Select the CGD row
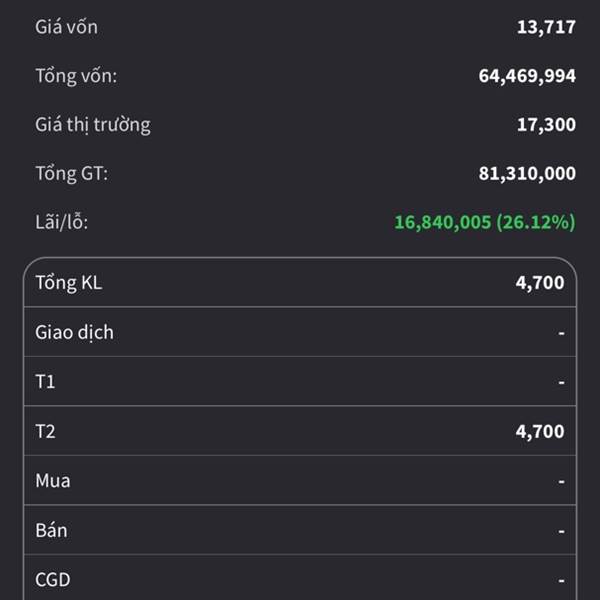This screenshot has height=600, width=600. coord(300,579)
